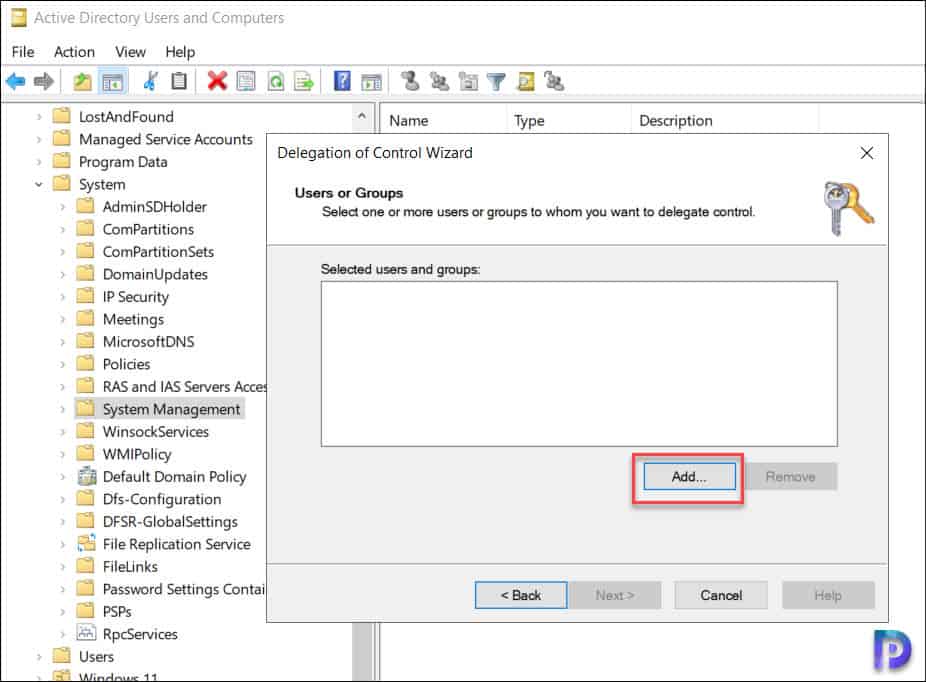Image resolution: width=926 pixels, height=682 pixels.
Task: Click the Properties toolbar icon
Action: [245, 81]
